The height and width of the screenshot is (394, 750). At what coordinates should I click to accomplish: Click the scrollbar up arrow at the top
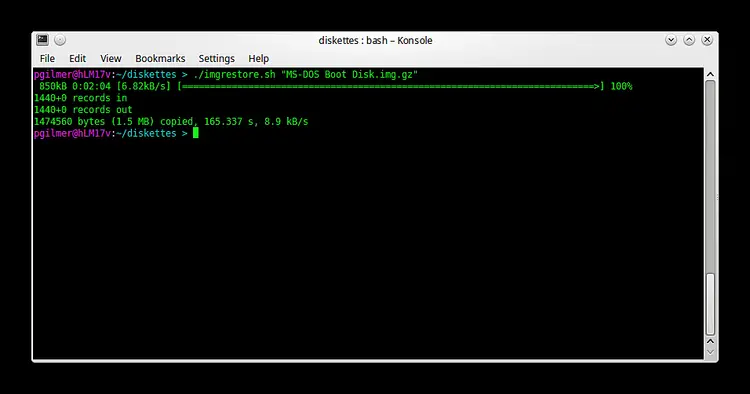tap(710, 74)
